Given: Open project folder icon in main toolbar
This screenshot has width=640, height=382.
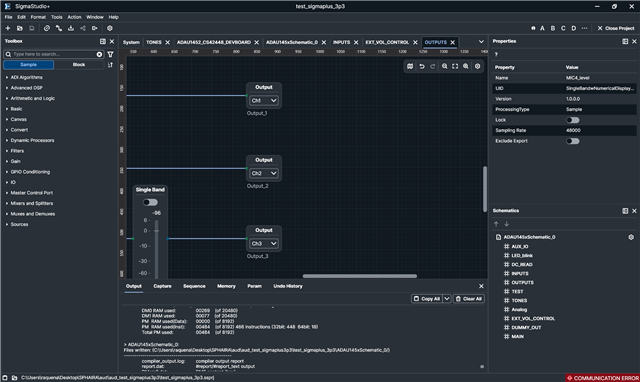Looking at the screenshot, I should point(20,28).
